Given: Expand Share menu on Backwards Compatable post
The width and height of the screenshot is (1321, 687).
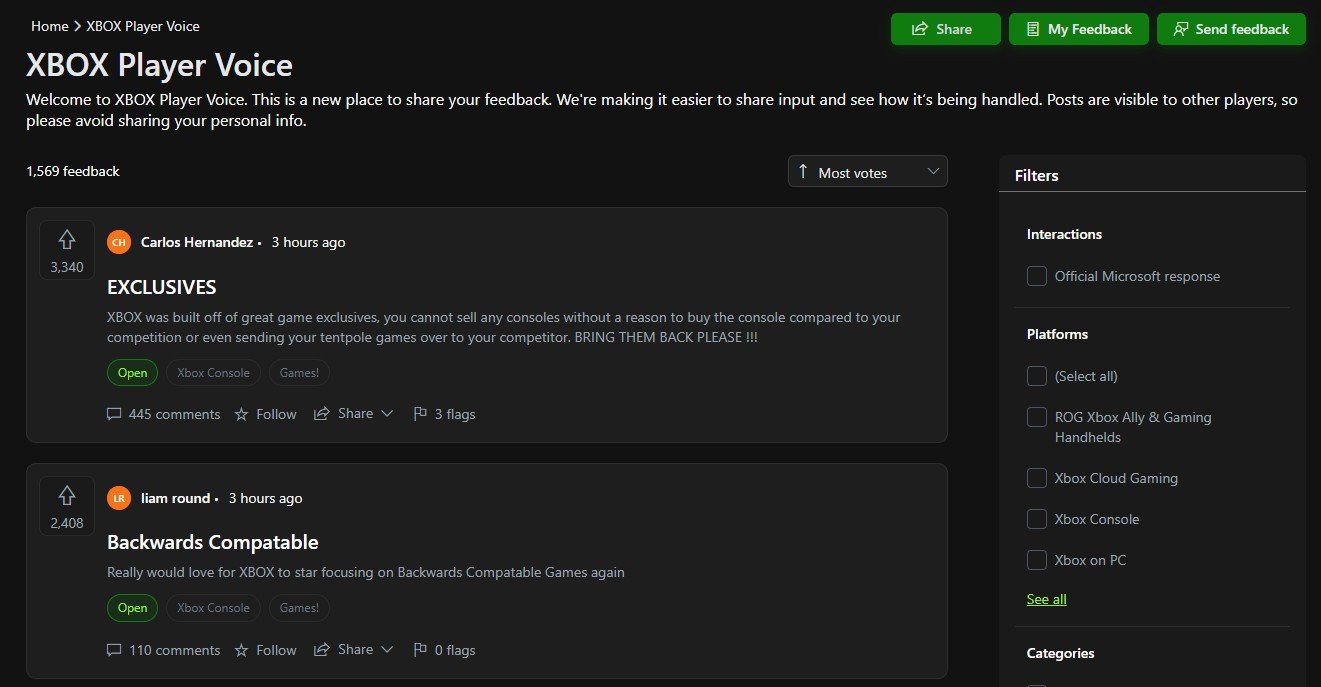Looking at the screenshot, I should [354, 650].
